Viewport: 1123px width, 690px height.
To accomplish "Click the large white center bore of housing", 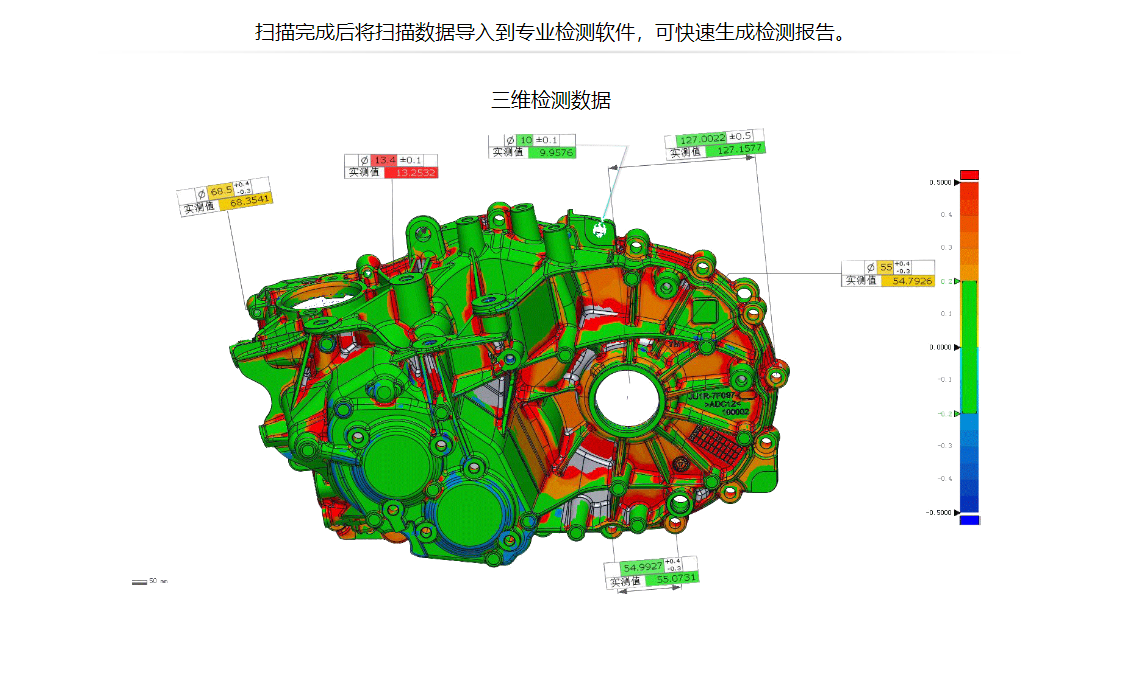I will [x=626, y=397].
